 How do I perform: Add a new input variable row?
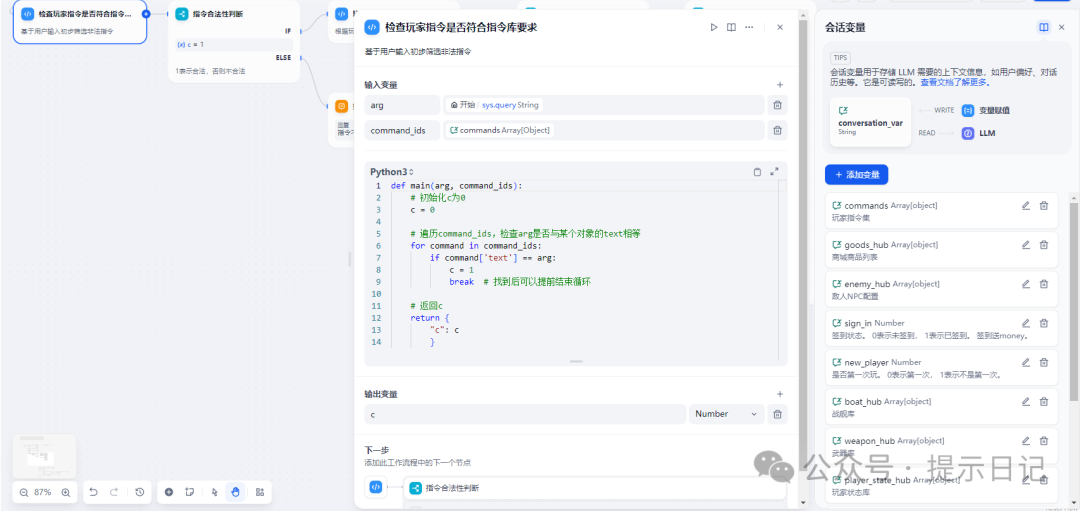pos(780,85)
